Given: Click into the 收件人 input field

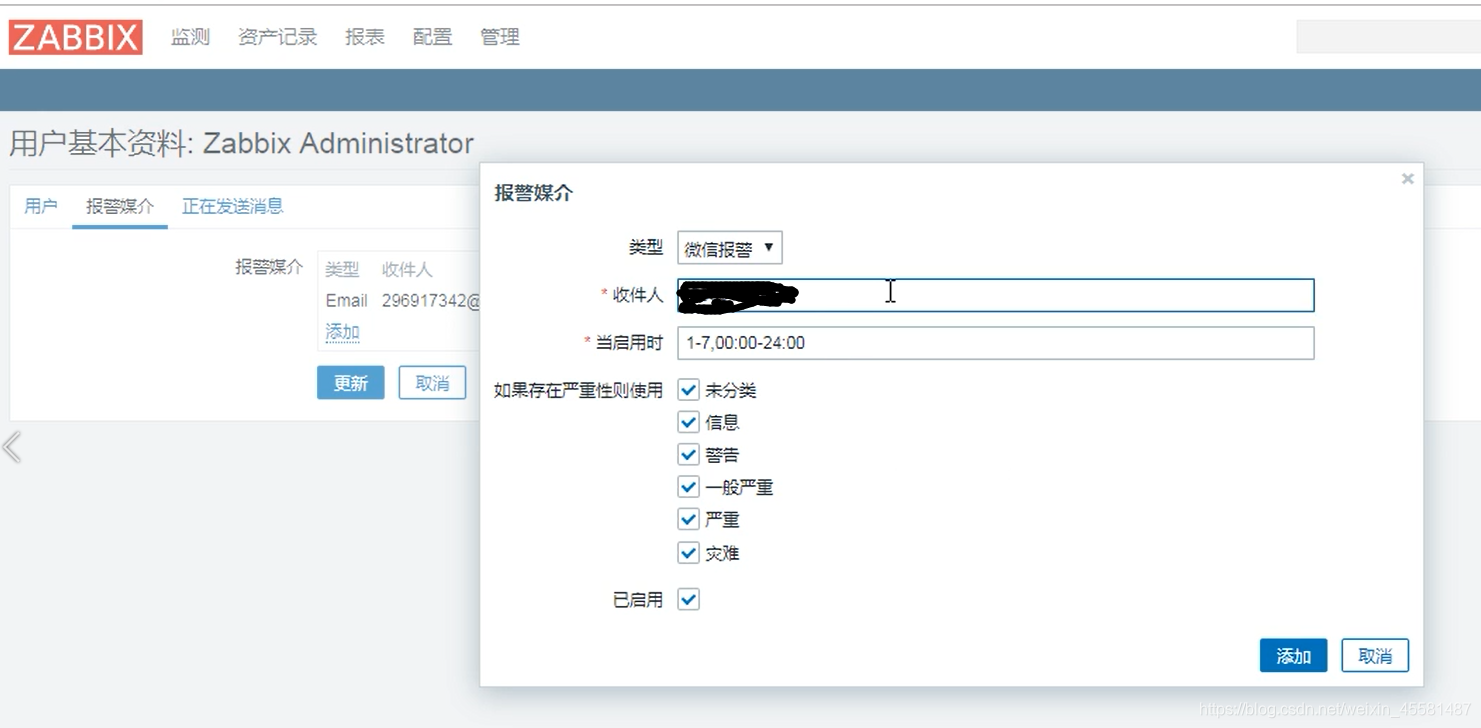Looking at the screenshot, I should 995,295.
